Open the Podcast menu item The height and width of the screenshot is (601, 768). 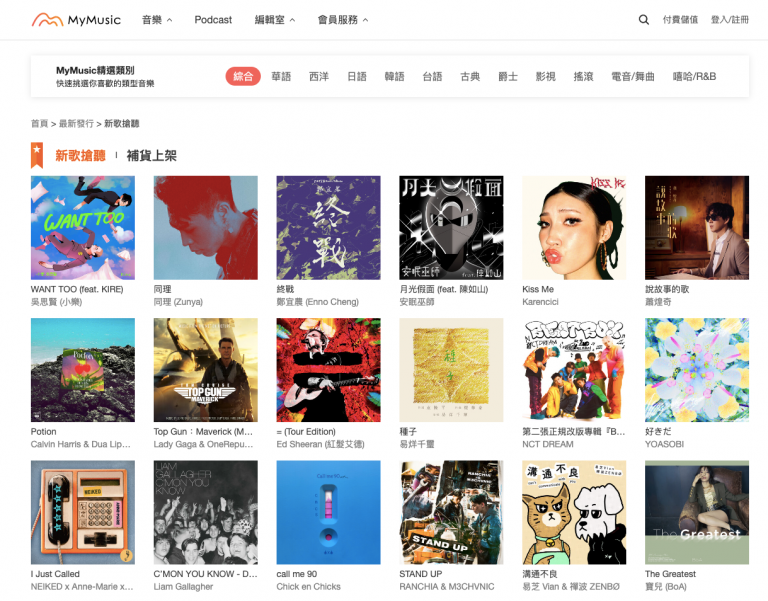tap(213, 20)
